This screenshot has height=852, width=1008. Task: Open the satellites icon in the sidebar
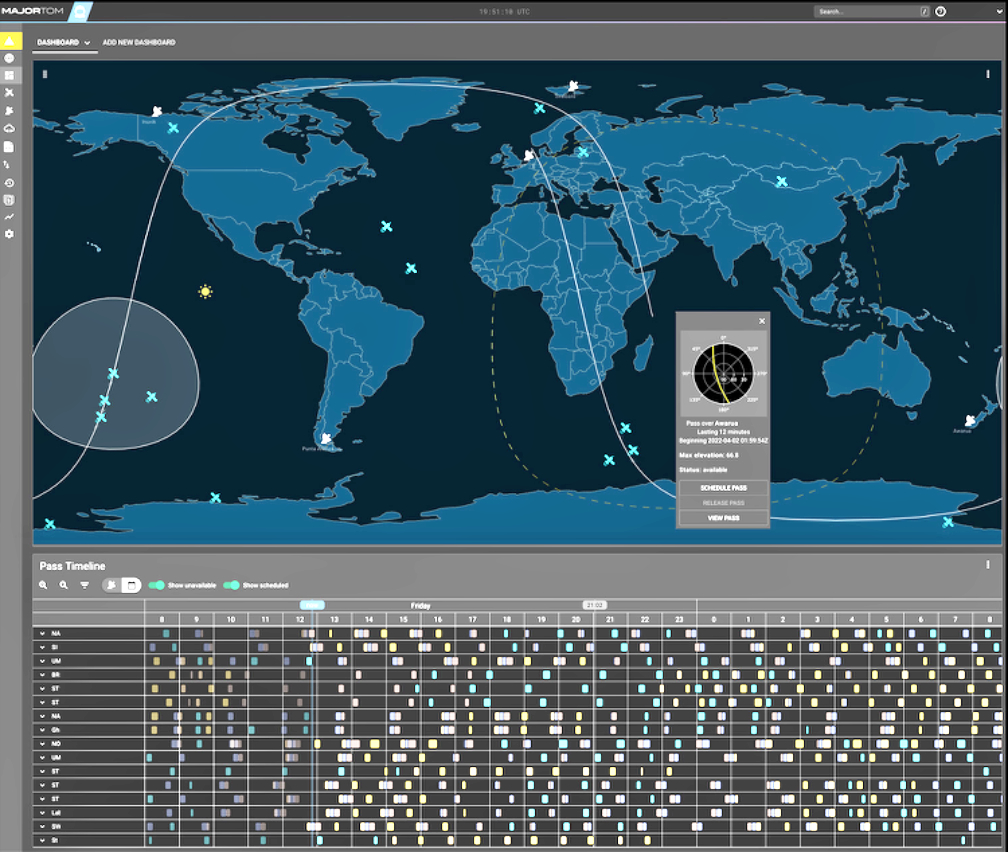click(x=9, y=93)
